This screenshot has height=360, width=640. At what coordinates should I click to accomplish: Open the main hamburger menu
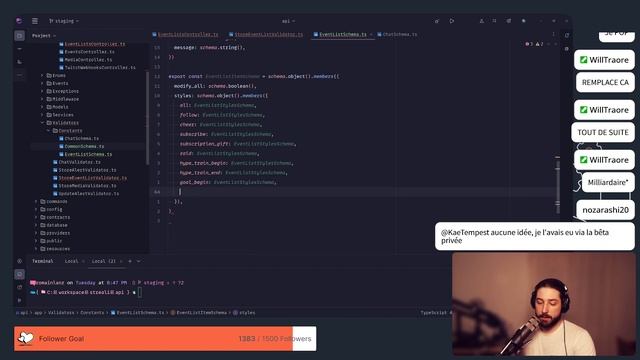(x=35, y=21)
